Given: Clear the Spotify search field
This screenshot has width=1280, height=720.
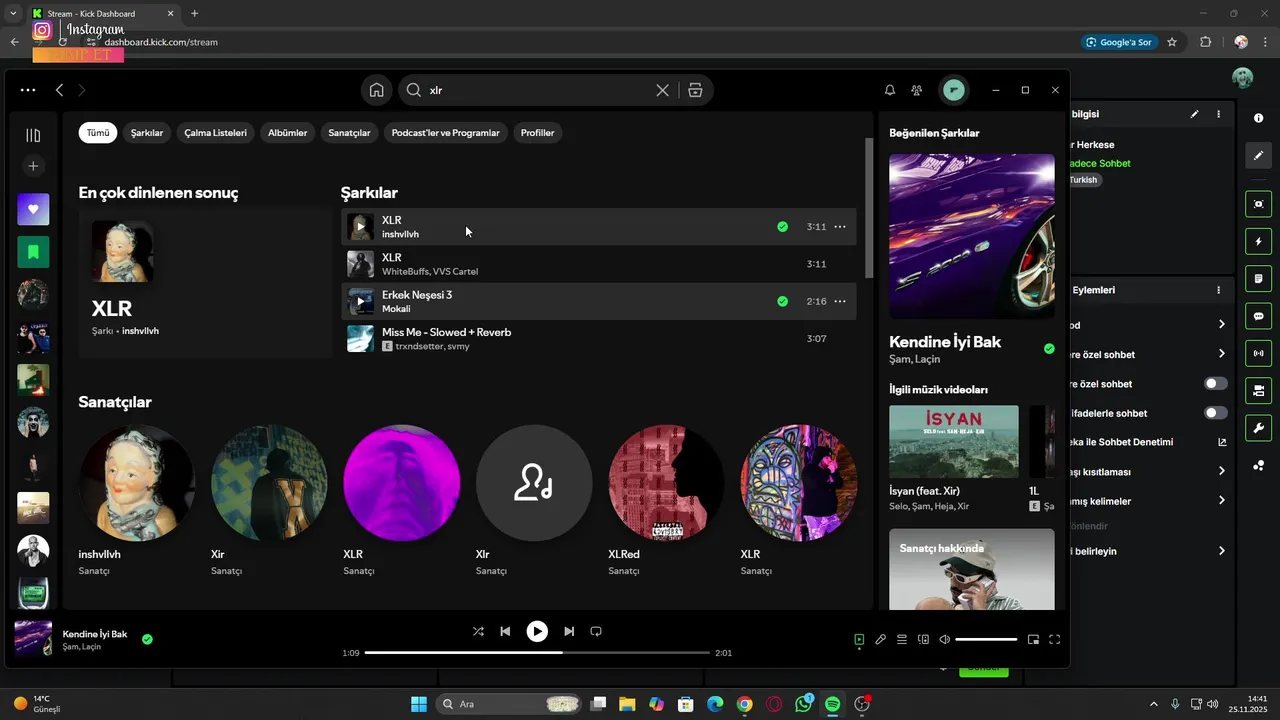Looking at the screenshot, I should coord(662,90).
